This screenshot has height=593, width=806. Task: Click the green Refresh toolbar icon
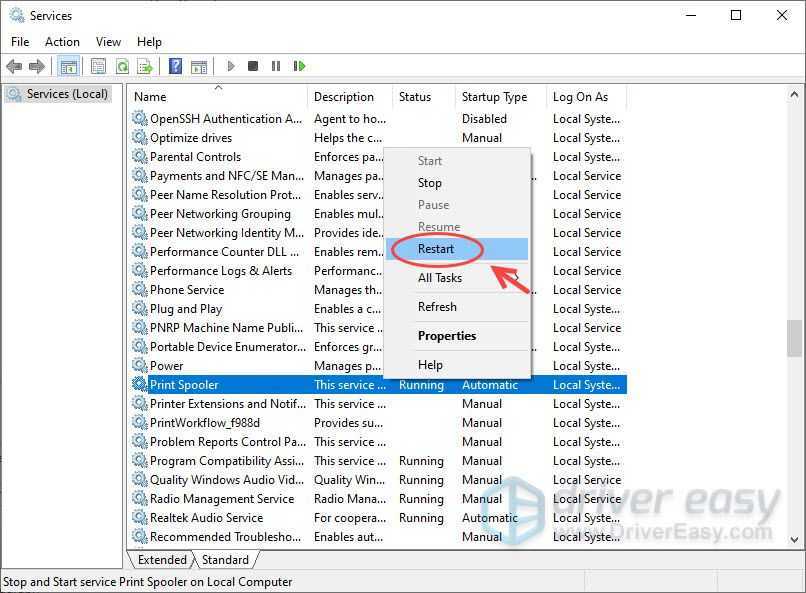click(121, 66)
